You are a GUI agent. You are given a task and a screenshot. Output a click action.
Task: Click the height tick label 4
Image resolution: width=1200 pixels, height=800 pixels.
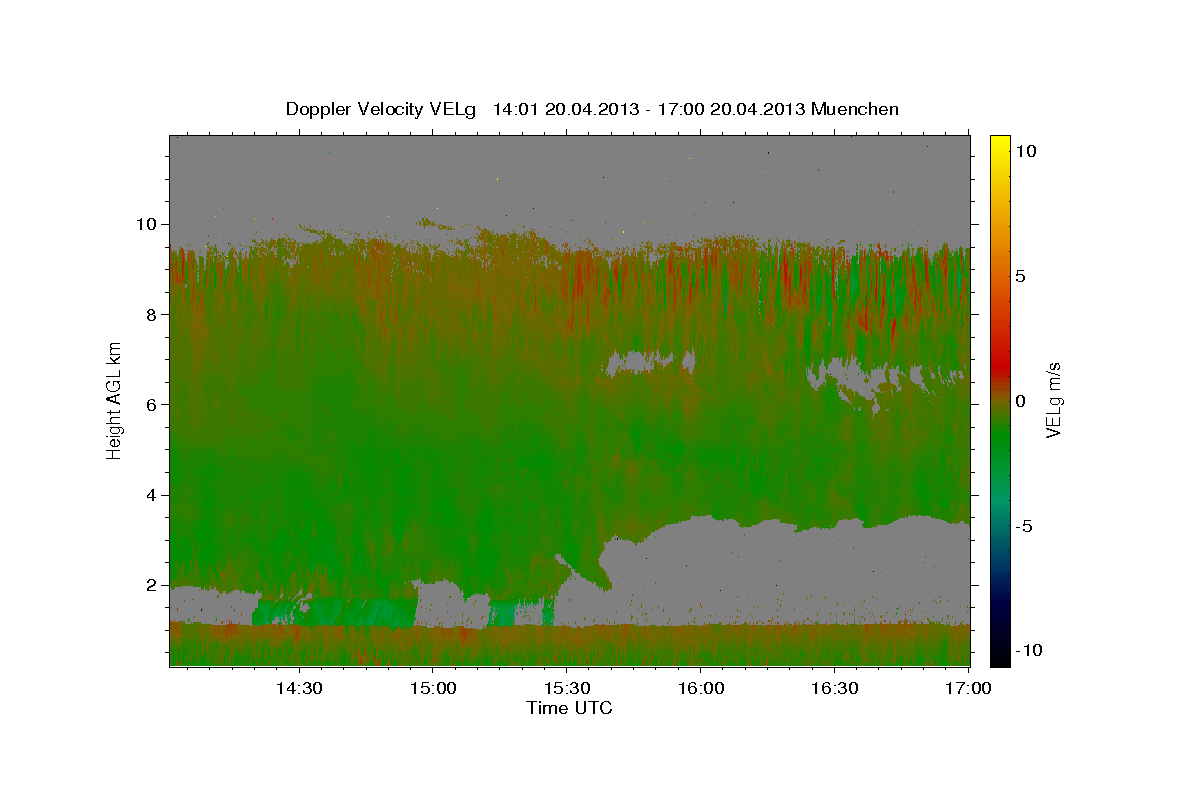tap(153, 495)
